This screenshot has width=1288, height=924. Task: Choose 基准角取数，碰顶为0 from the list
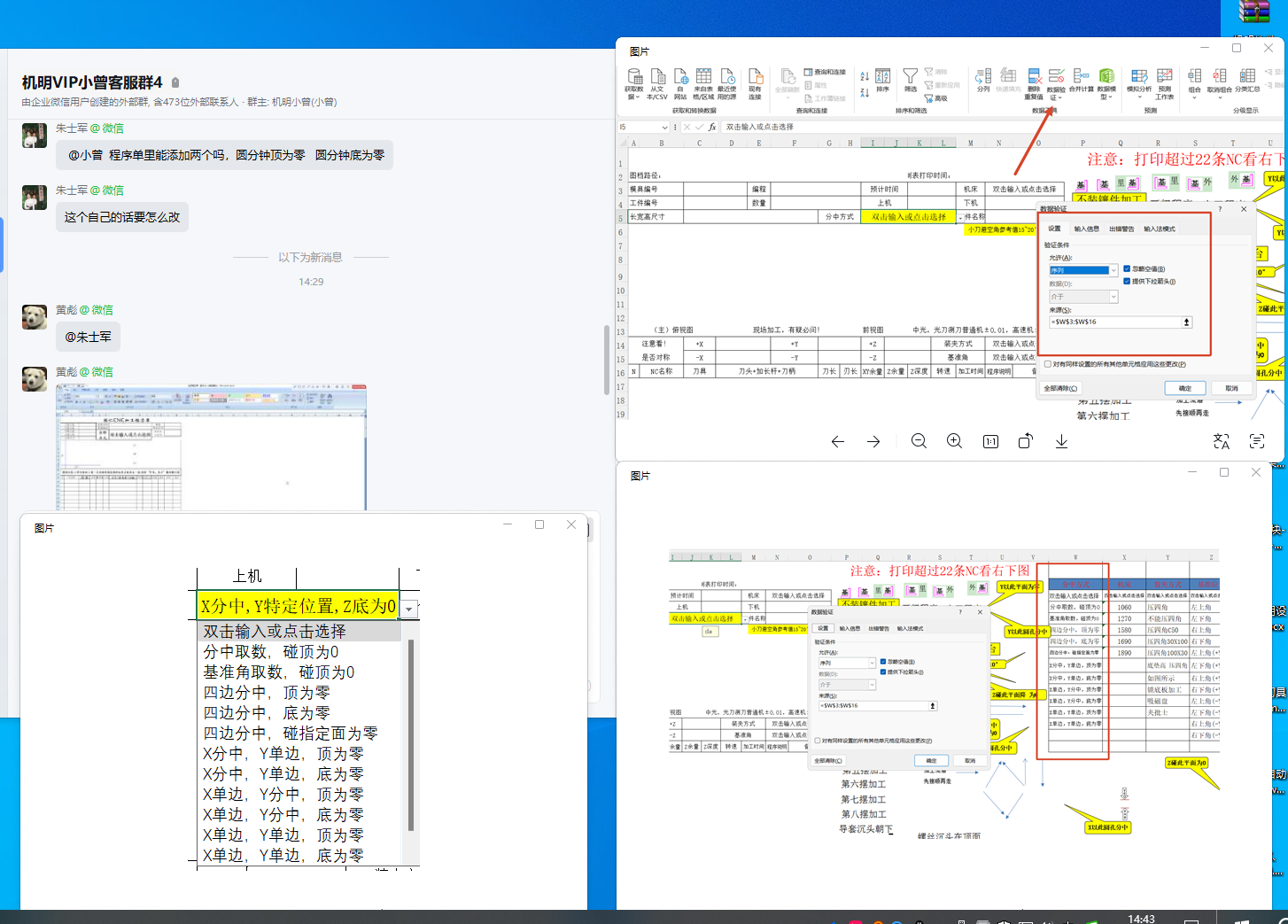pos(279,672)
